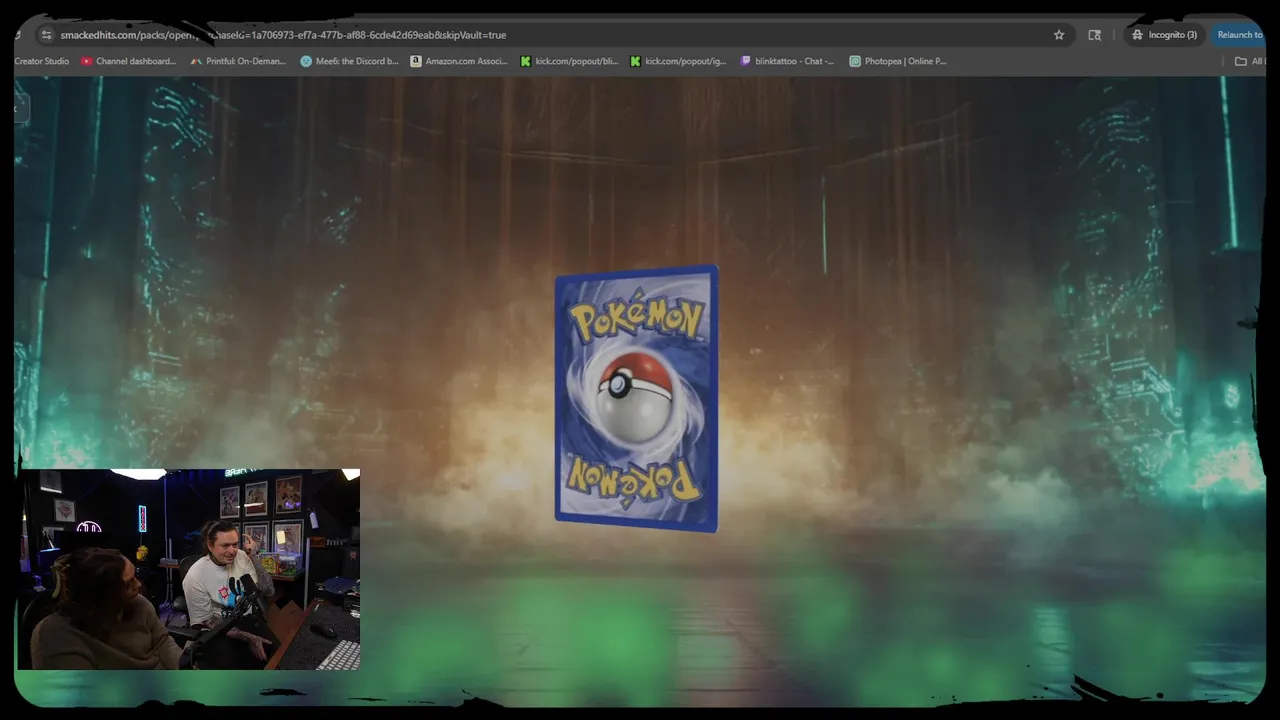1280x720 pixels.
Task: Open the Printful: On-Demand bookmark
Action: [238, 61]
